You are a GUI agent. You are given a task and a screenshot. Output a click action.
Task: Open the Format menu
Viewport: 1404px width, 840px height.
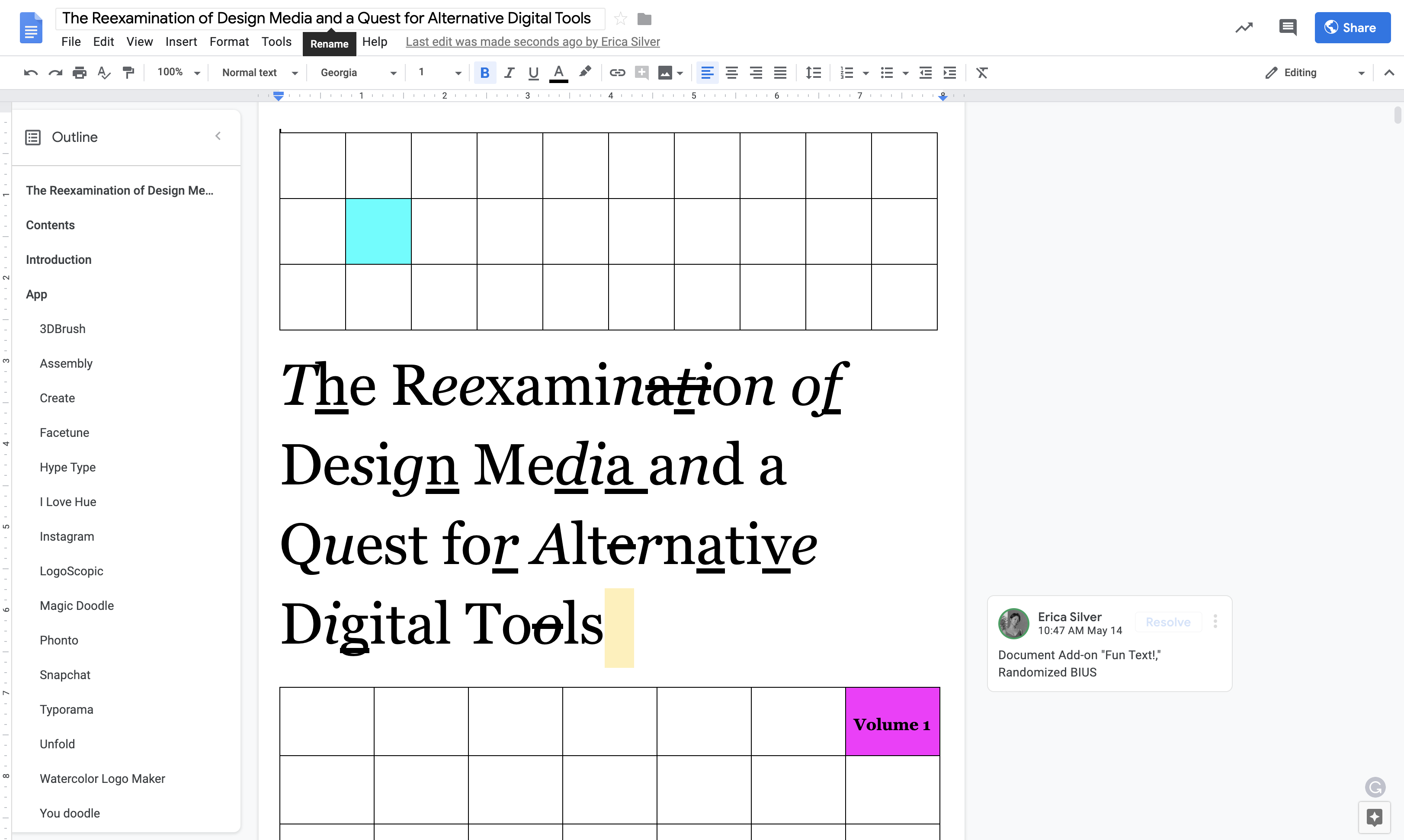pyautogui.click(x=229, y=42)
